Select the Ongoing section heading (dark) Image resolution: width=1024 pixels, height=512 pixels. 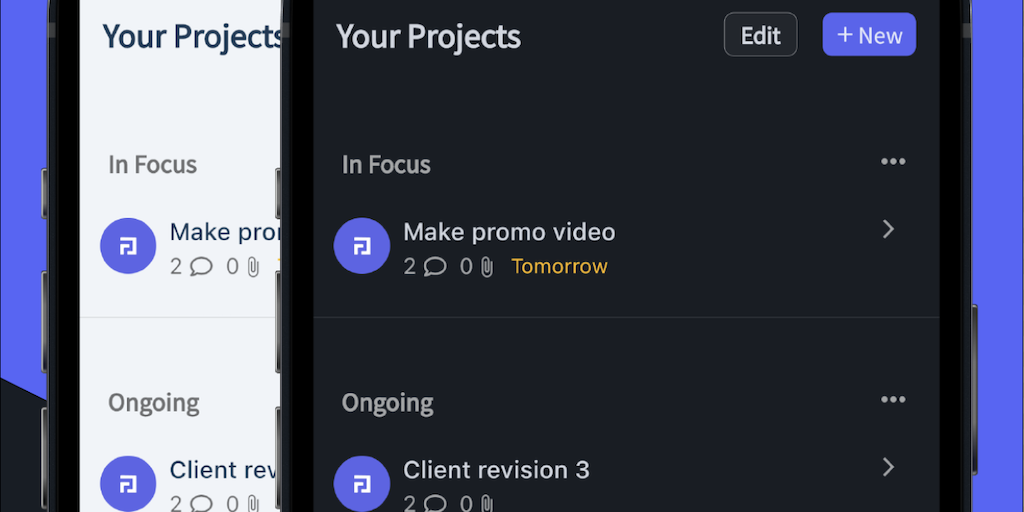[388, 403]
